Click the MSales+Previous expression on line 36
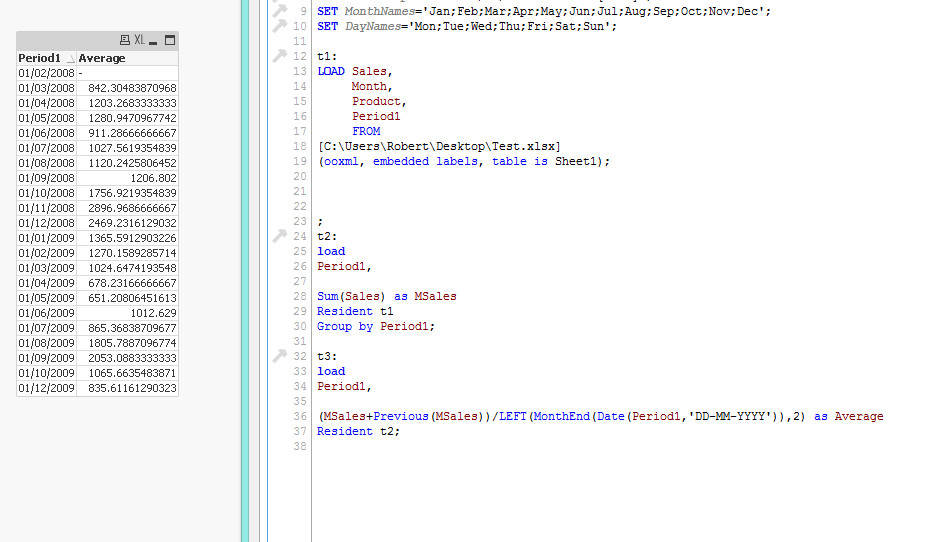Viewport: 937px width, 542px height. [x=600, y=416]
